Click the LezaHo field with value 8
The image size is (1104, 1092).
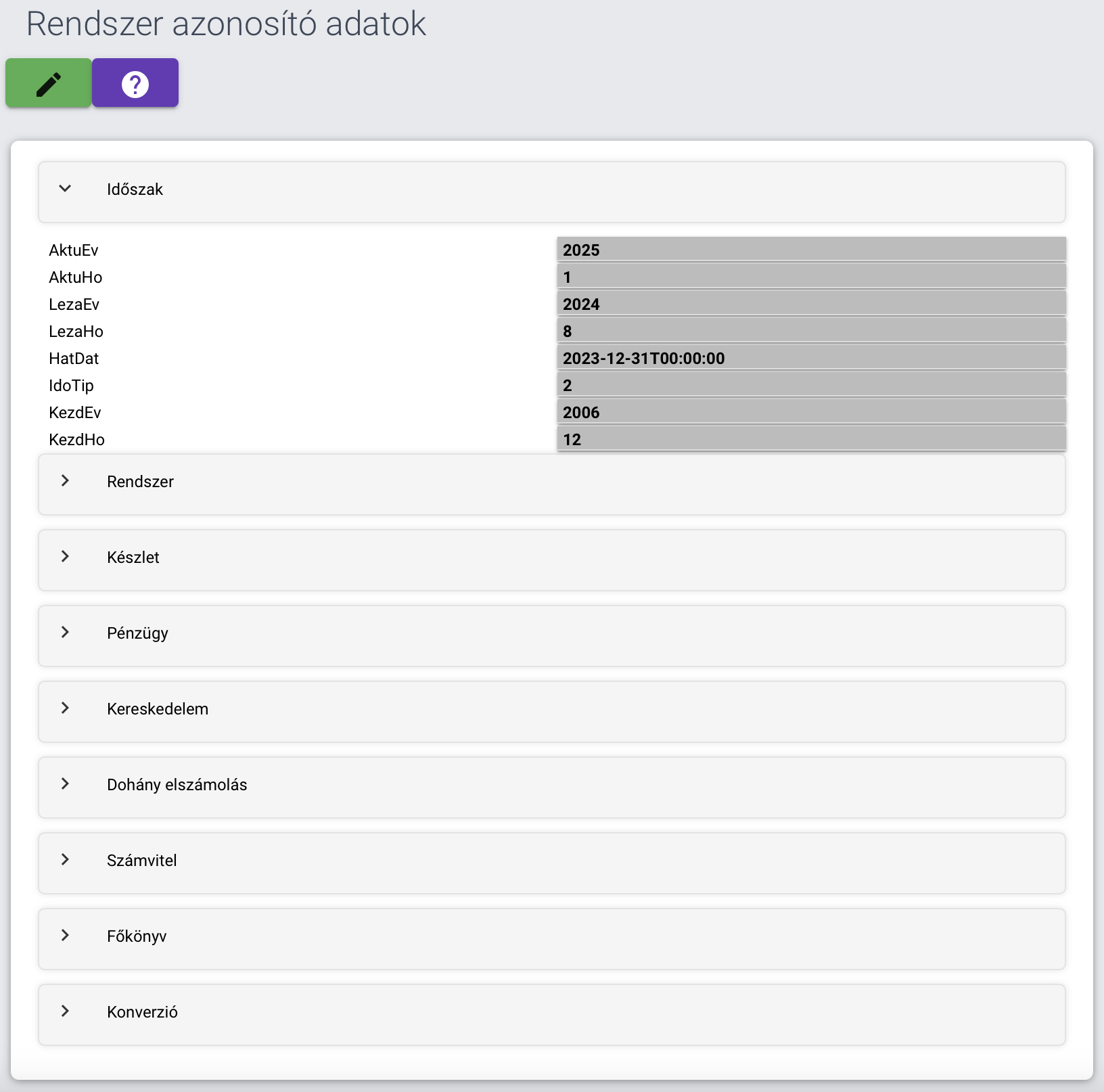point(811,331)
